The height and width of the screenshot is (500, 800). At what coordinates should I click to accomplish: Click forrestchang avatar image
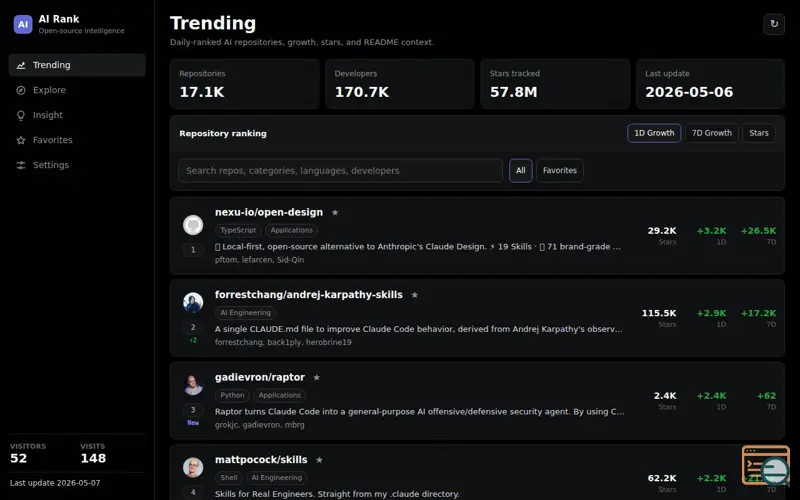(193, 303)
